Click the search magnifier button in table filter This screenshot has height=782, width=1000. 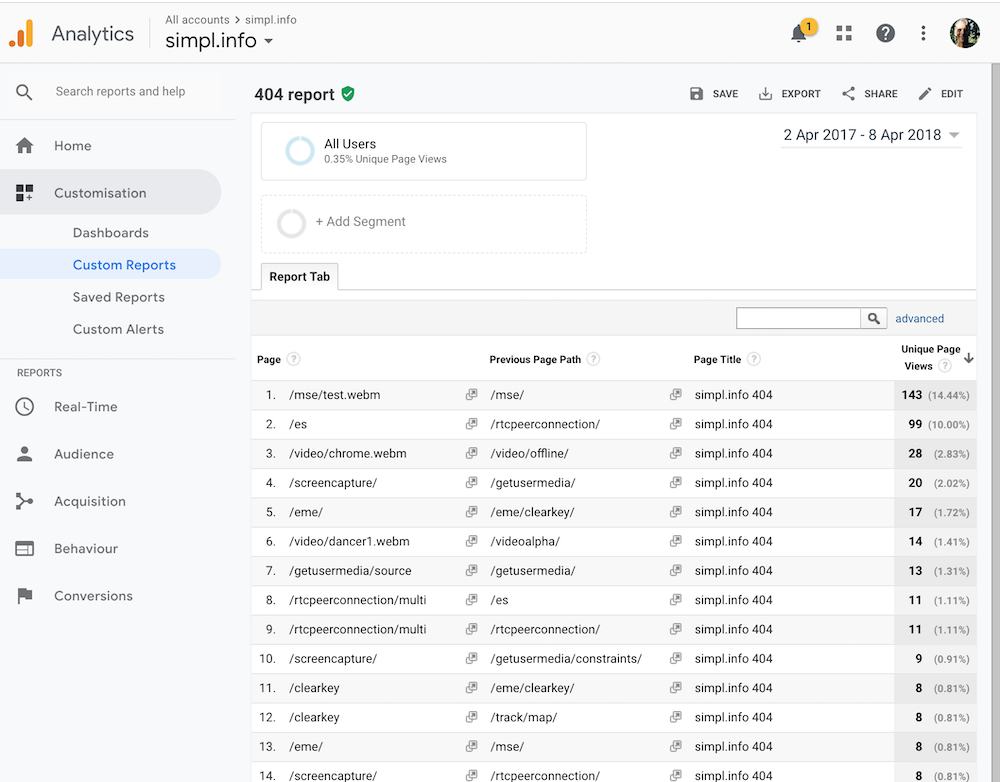click(x=874, y=318)
